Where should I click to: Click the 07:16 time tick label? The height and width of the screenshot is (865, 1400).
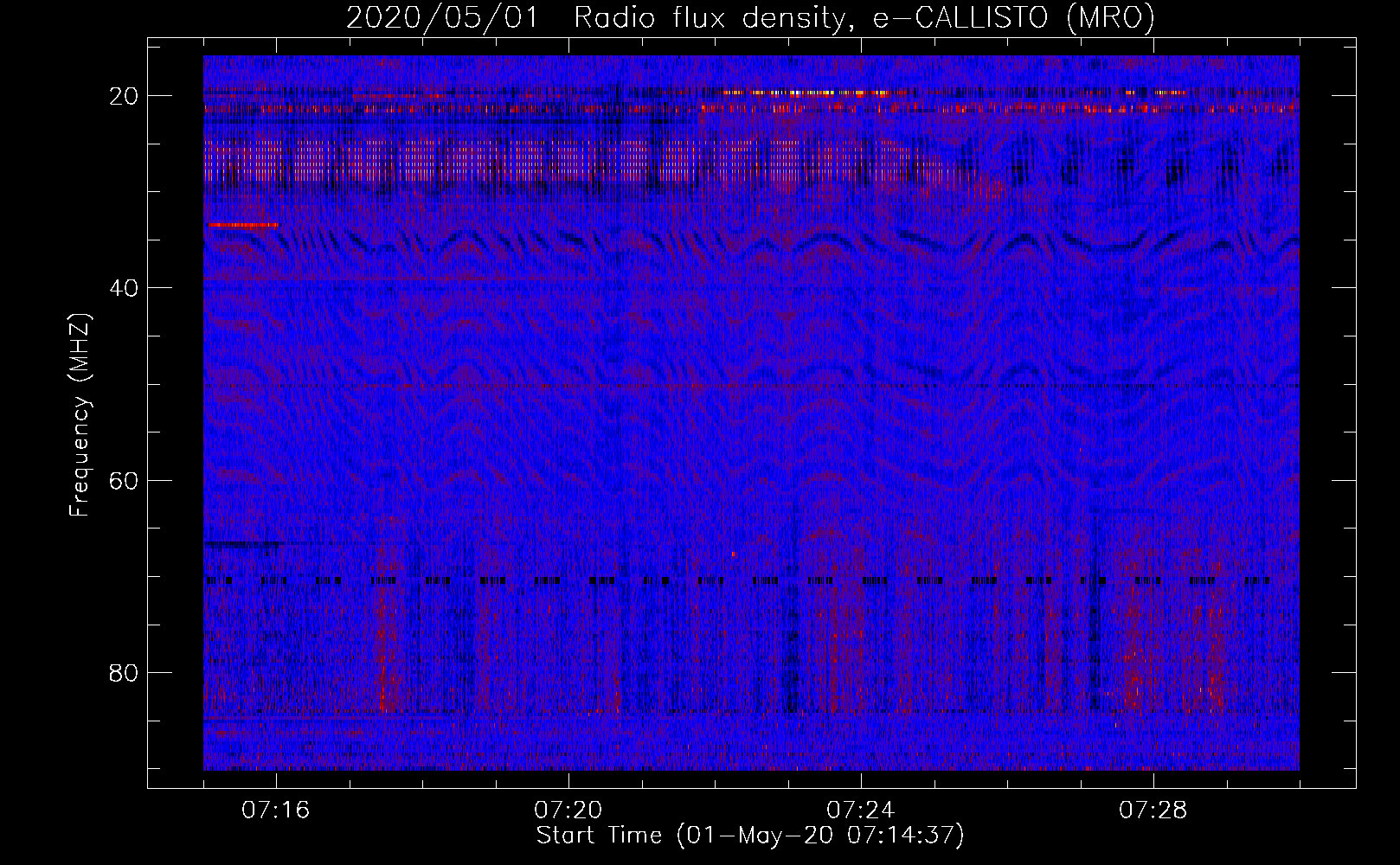[276, 811]
